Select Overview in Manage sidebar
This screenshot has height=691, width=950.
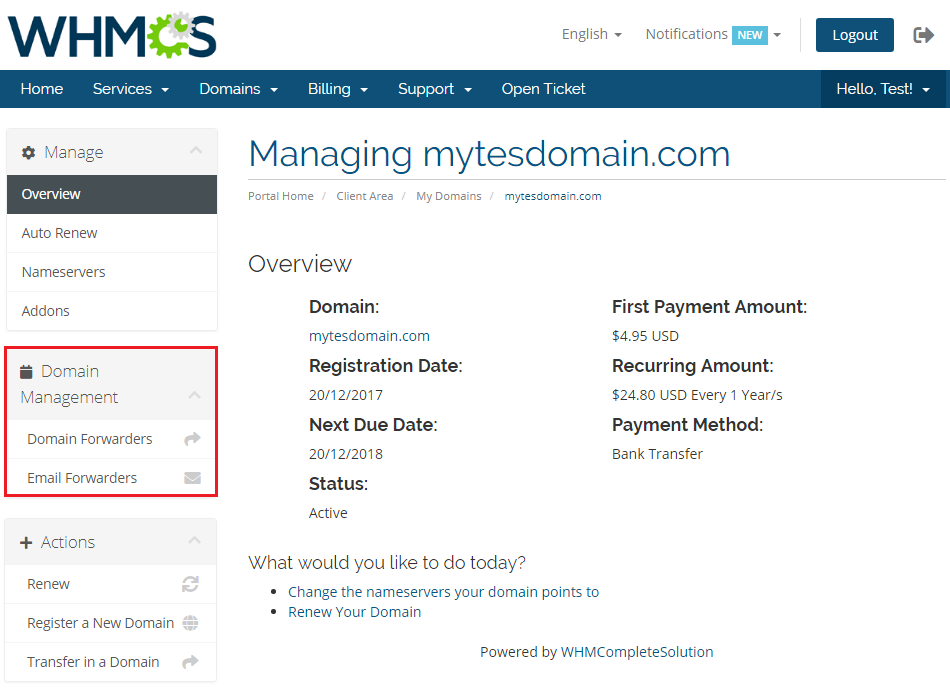click(x=112, y=194)
